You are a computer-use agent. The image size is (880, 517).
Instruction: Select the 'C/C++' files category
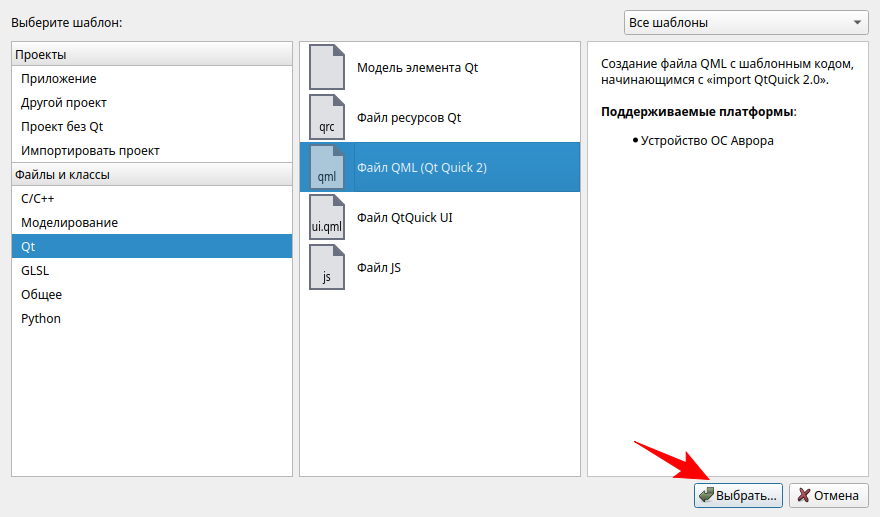[39, 198]
